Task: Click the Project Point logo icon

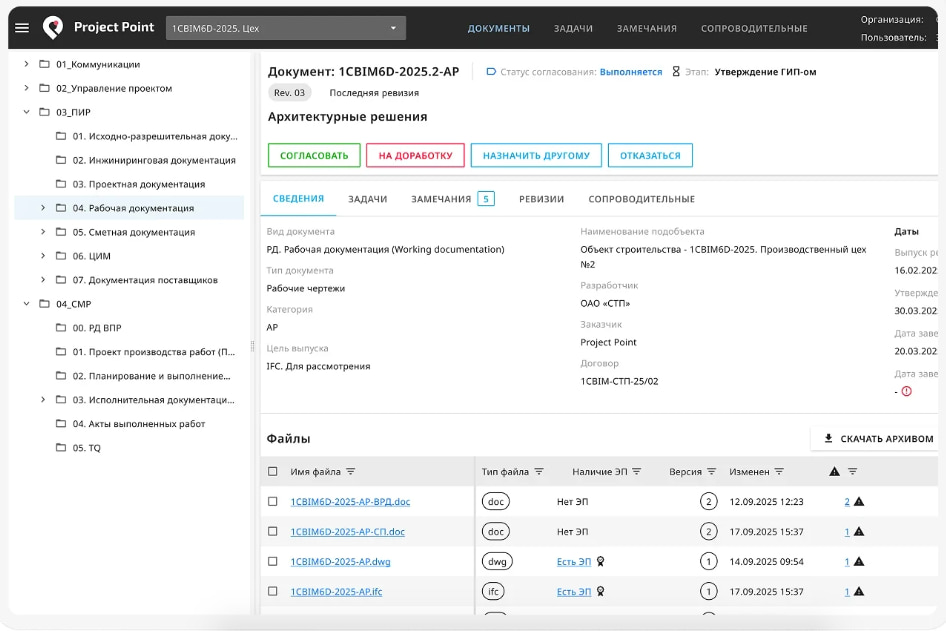Action: click(x=53, y=27)
